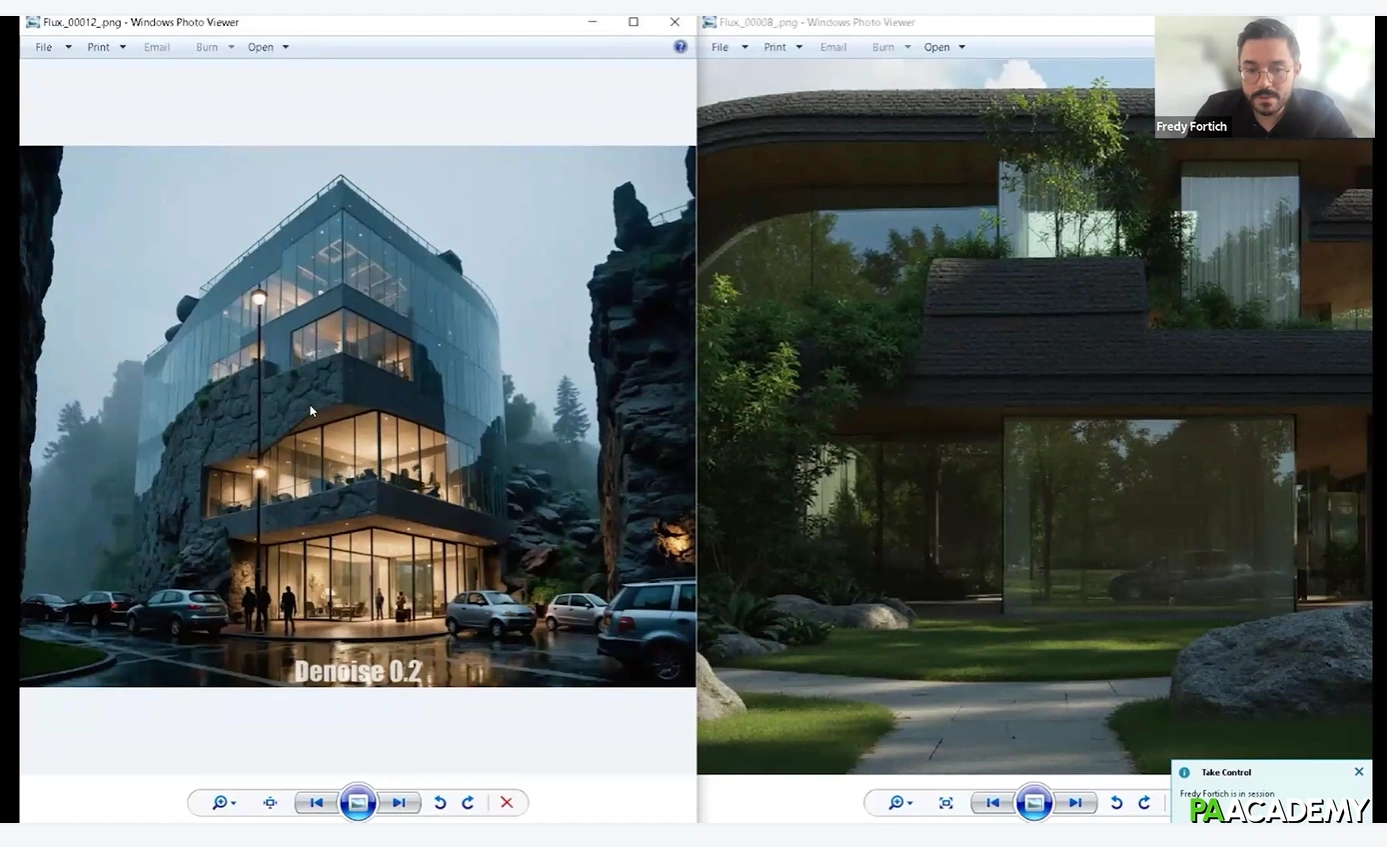Click Email in the right window menu bar

pyautogui.click(x=833, y=46)
